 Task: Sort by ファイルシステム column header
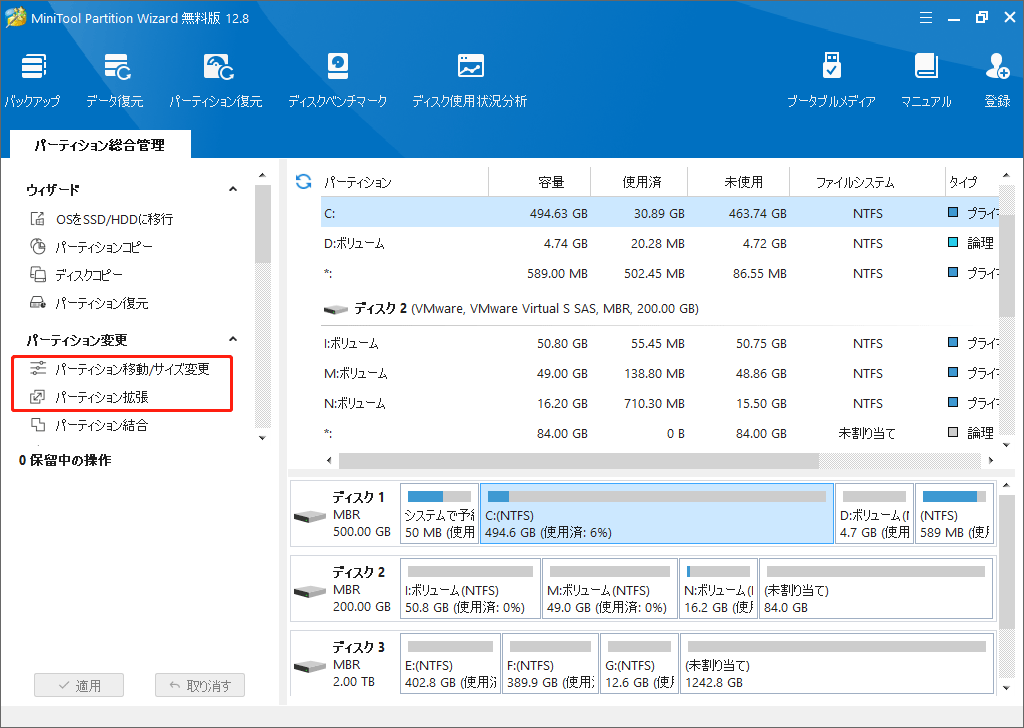click(x=867, y=182)
